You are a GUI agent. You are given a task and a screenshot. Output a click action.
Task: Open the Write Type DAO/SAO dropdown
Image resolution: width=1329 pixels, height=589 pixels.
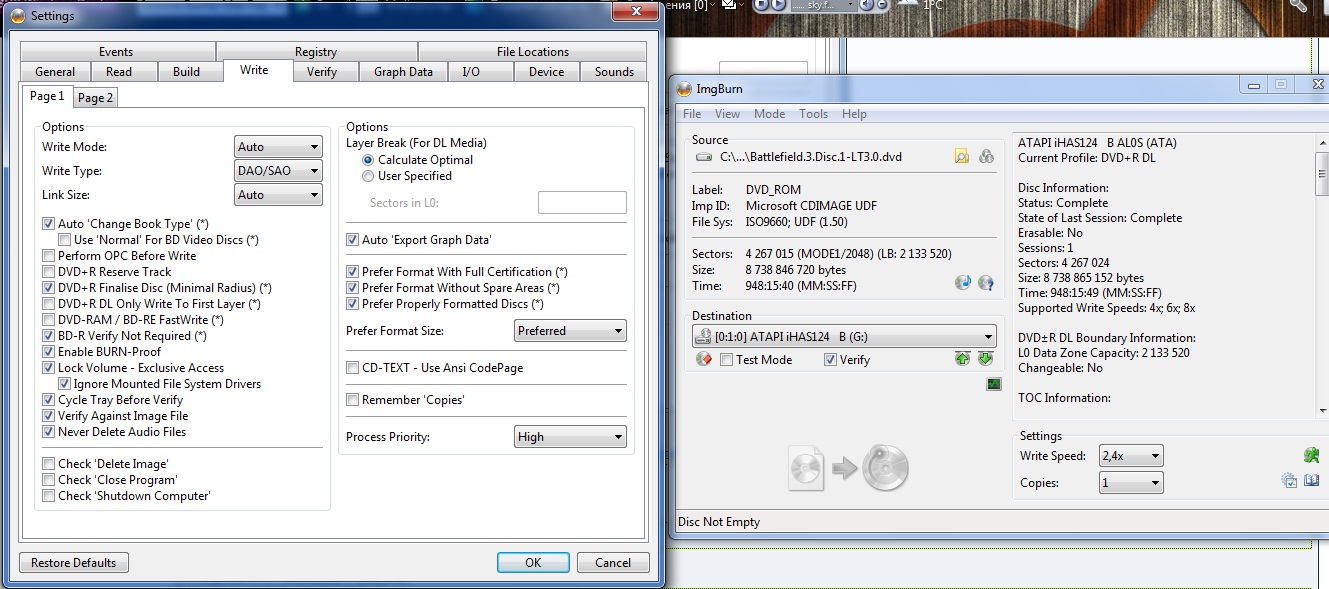[x=278, y=171]
